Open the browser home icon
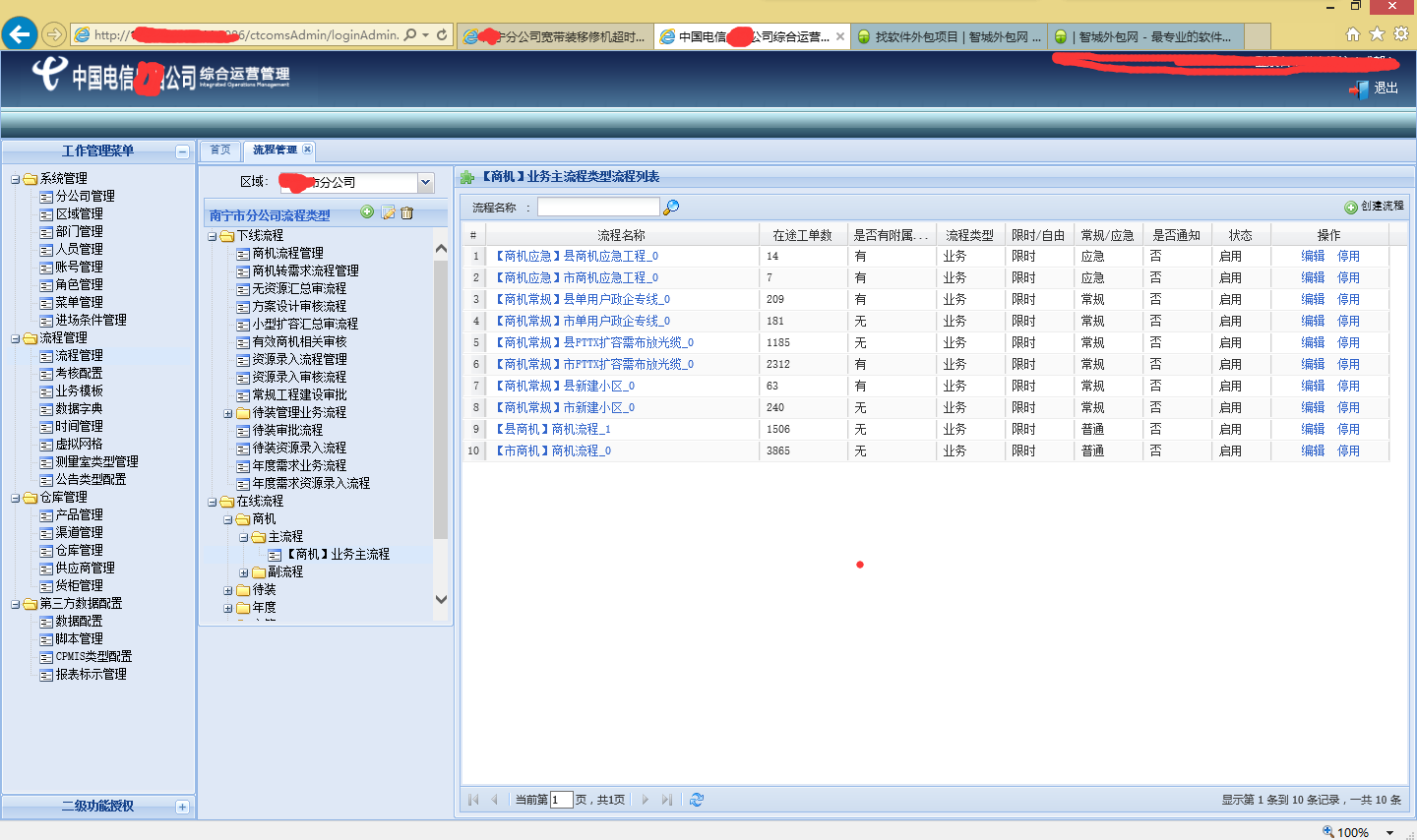The image size is (1417, 840). coord(1353,33)
